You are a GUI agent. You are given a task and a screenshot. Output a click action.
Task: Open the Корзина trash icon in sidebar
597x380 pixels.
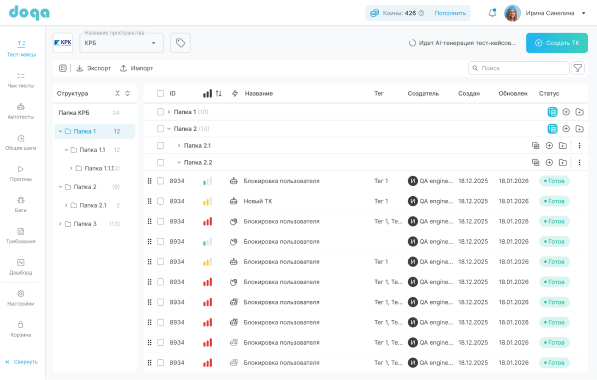[21, 329]
